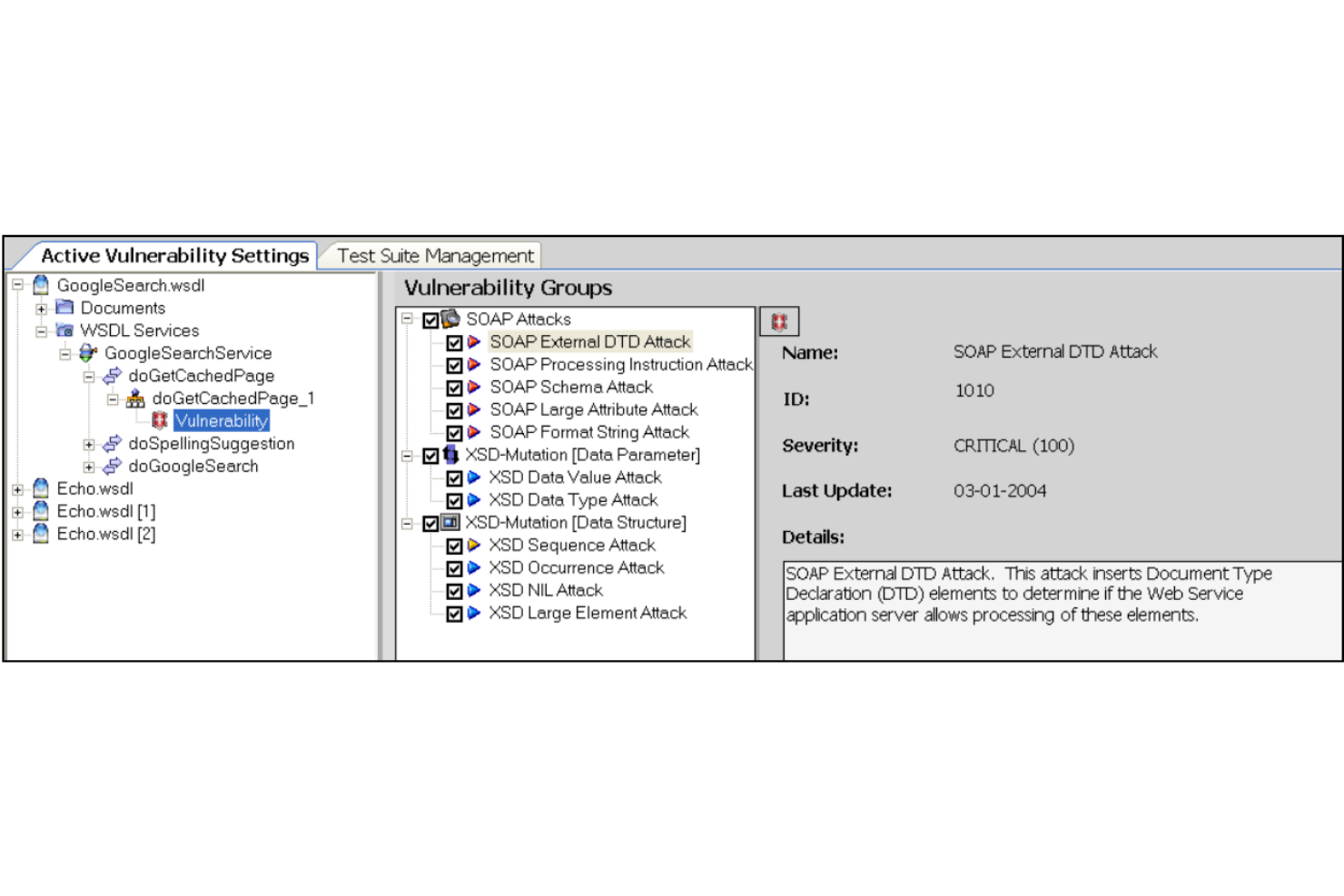The image size is (1344, 896).
Task: Click the Vulnerability shield icon in tree
Action: 160,420
